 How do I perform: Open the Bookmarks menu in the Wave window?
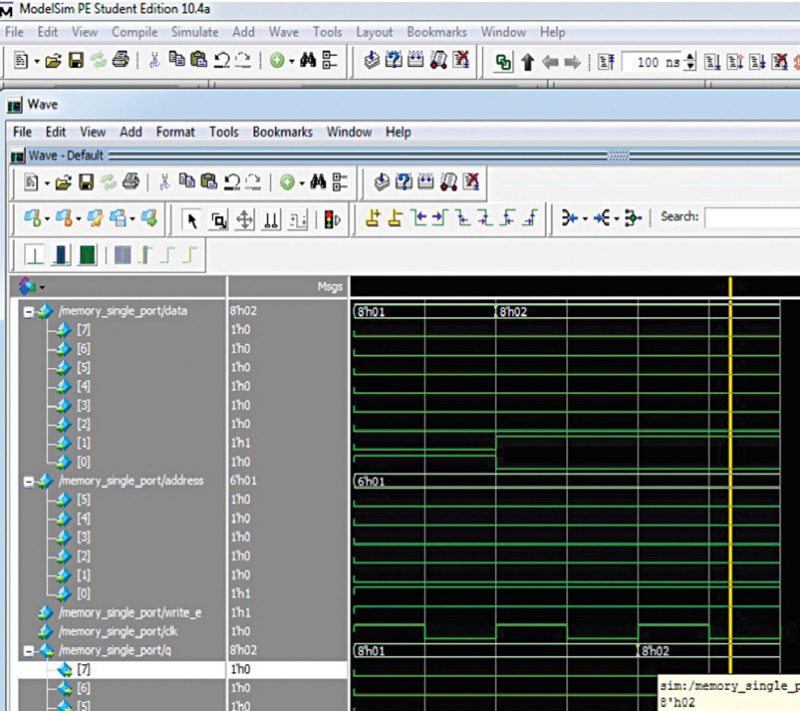click(282, 132)
